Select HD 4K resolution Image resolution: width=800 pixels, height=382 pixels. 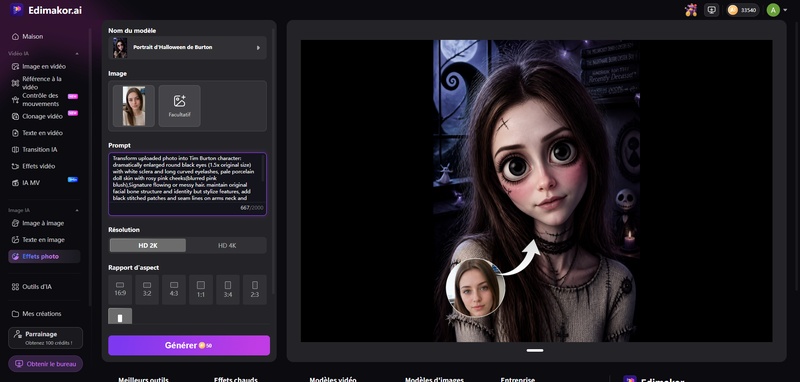point(227,245)
